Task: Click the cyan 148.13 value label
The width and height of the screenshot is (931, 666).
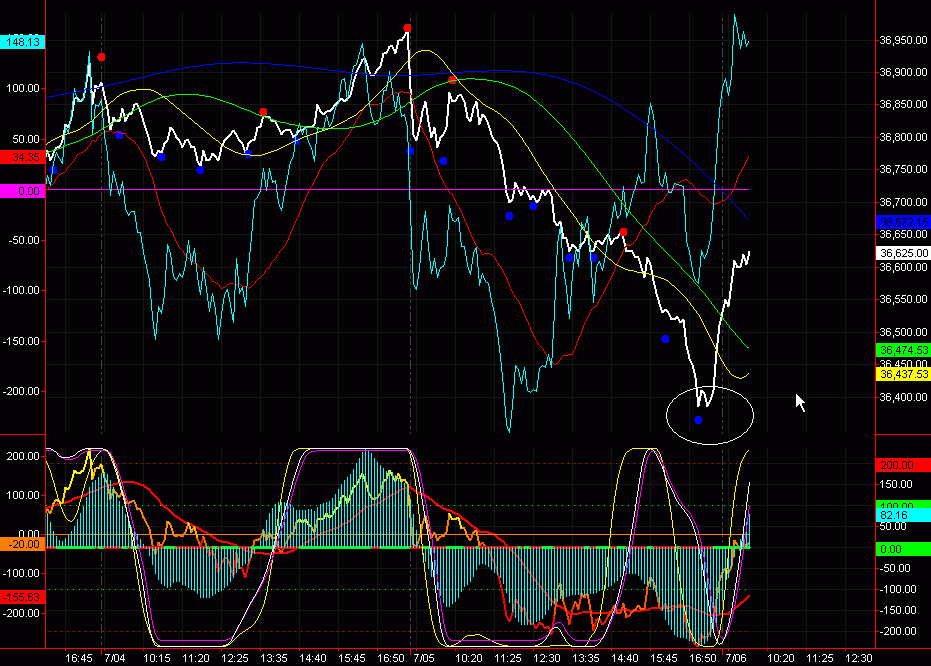Action: pyautogui.click(x=23, y=42)
